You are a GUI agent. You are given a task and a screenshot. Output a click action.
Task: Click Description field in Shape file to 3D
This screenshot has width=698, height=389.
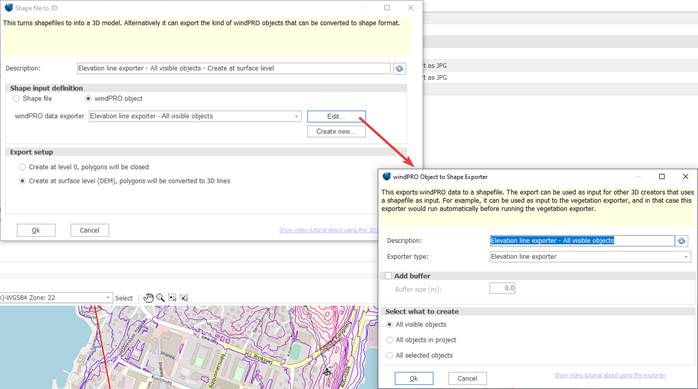pos(234,69)
